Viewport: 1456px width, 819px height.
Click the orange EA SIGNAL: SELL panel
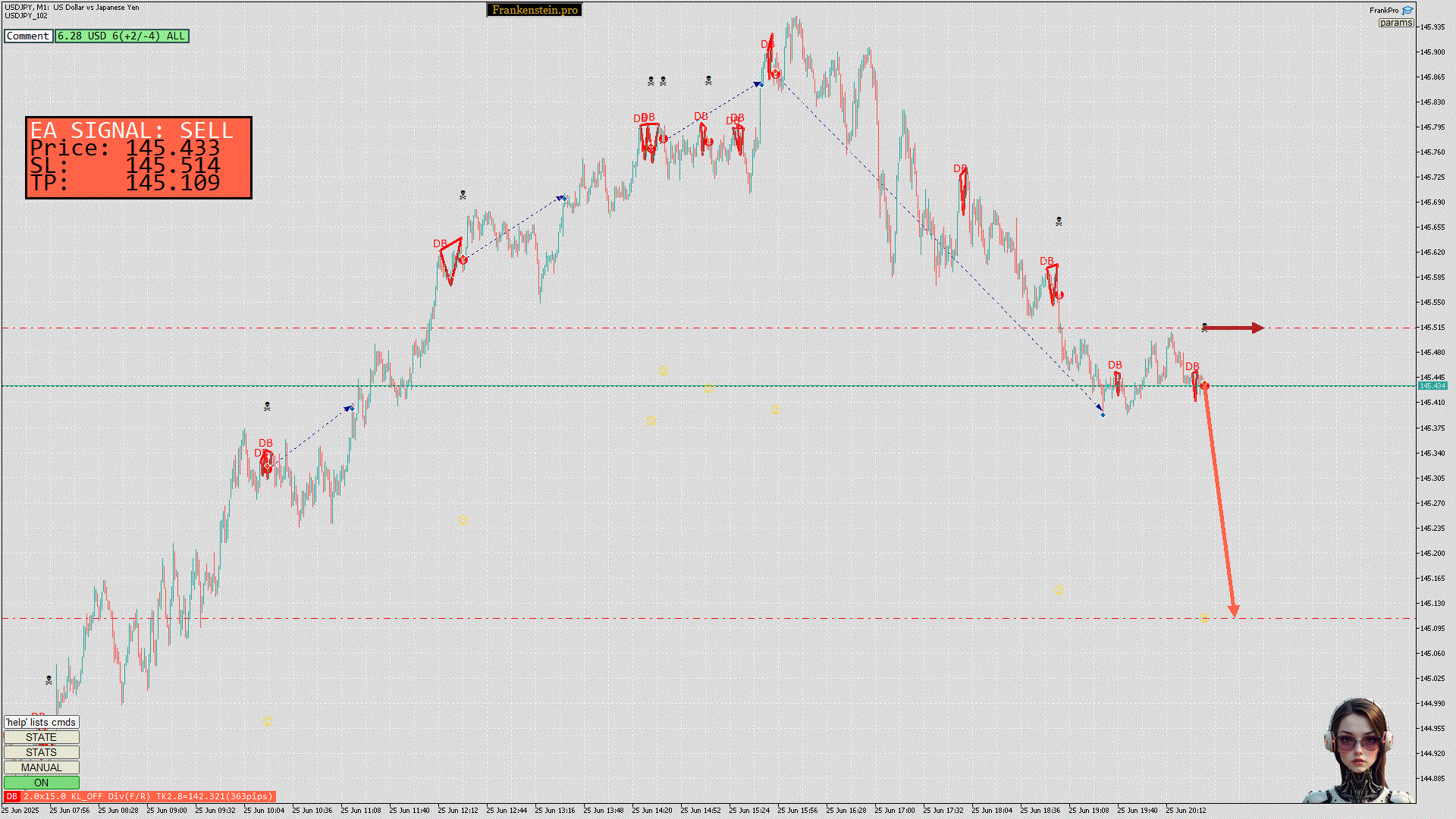139,158
